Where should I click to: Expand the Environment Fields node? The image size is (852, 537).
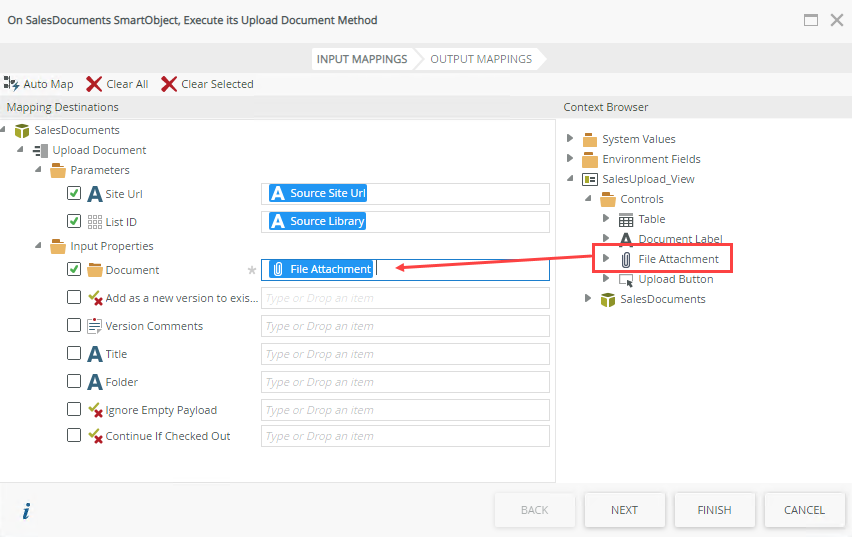point(570,159)
